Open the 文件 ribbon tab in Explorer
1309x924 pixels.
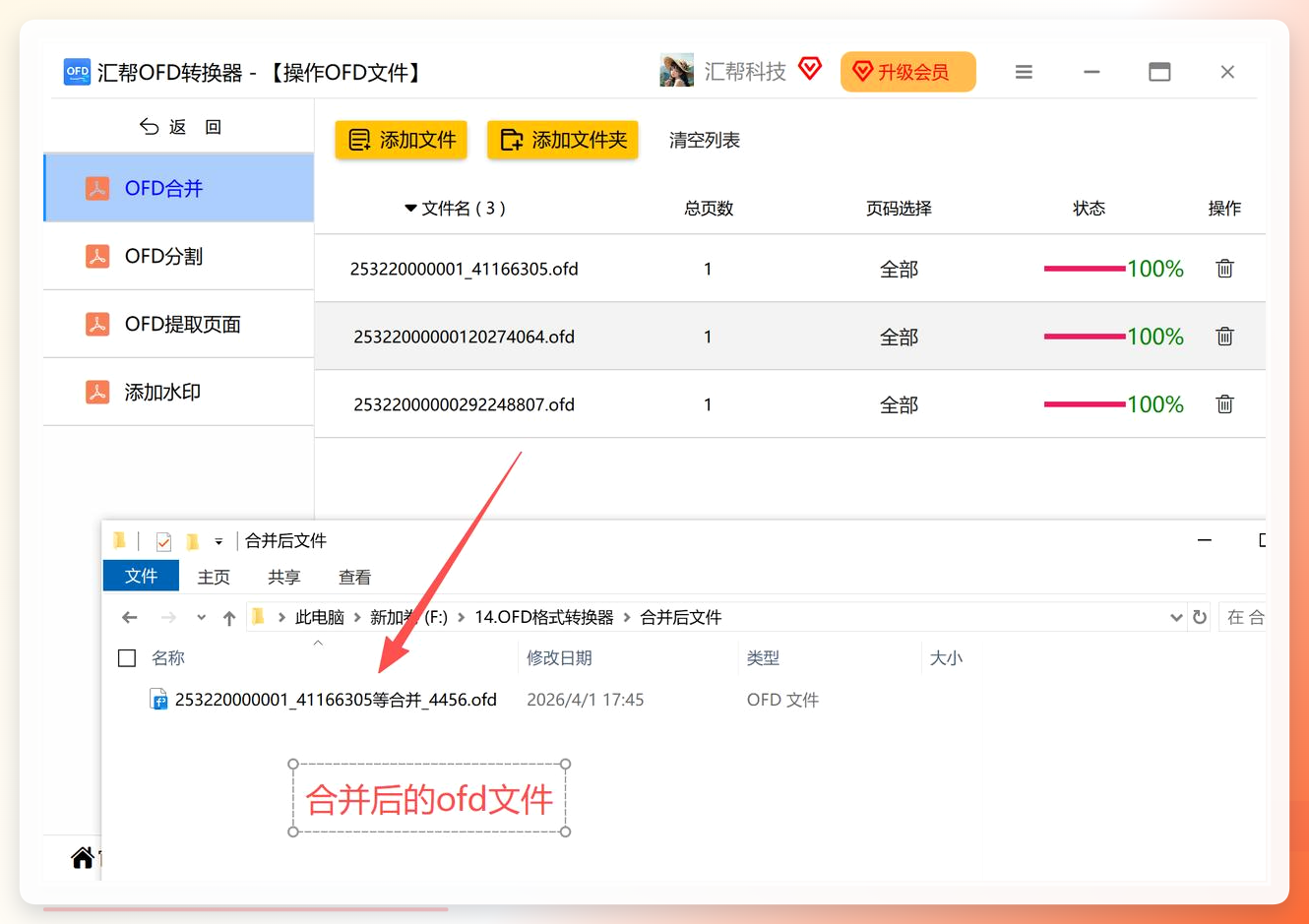coord(141,576)
